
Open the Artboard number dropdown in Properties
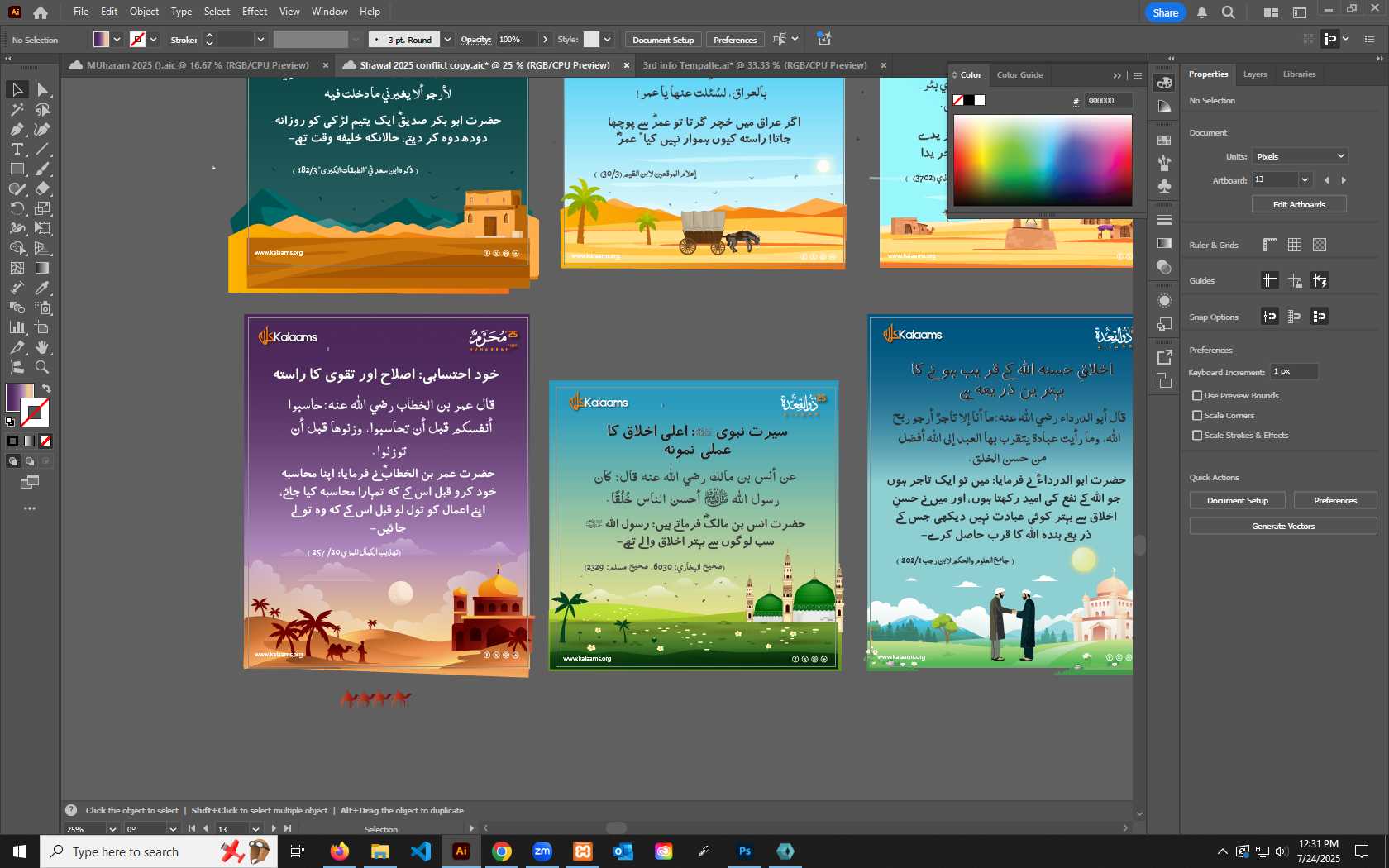(x=1305, y=179)
